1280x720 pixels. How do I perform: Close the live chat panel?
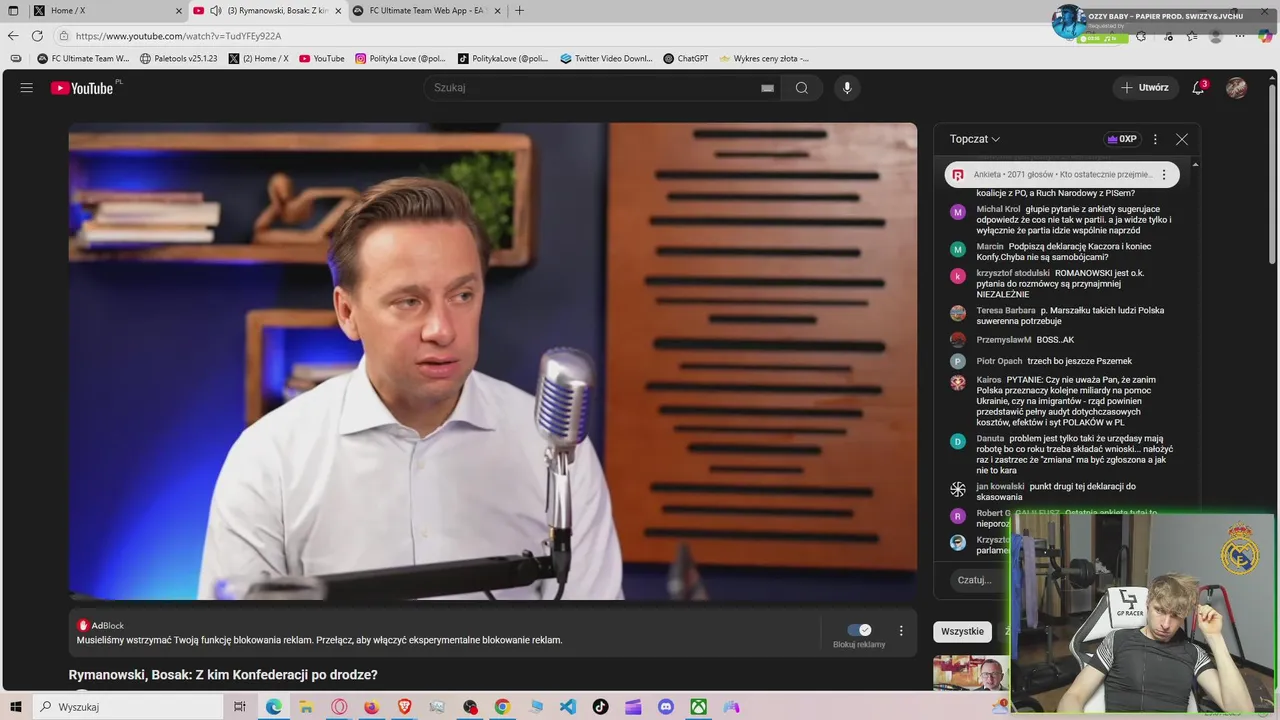[1182, 140]
